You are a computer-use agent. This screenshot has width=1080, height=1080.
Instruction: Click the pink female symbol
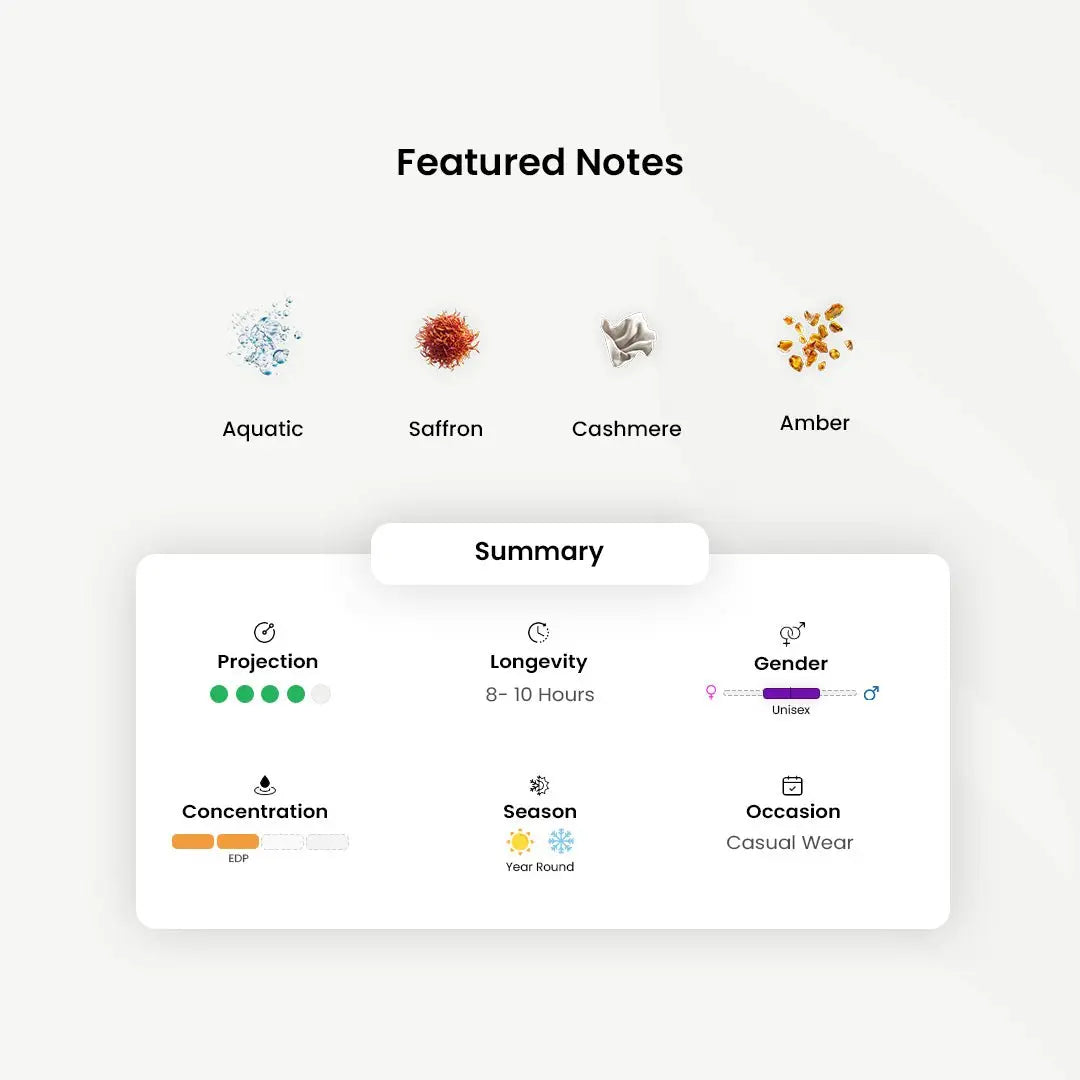click(711, 692)
